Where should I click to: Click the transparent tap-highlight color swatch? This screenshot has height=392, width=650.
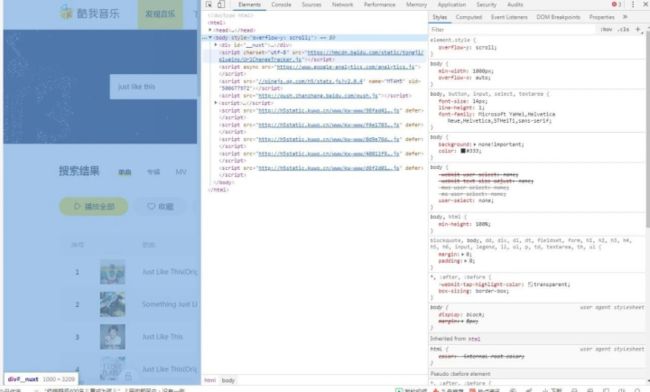531,284
